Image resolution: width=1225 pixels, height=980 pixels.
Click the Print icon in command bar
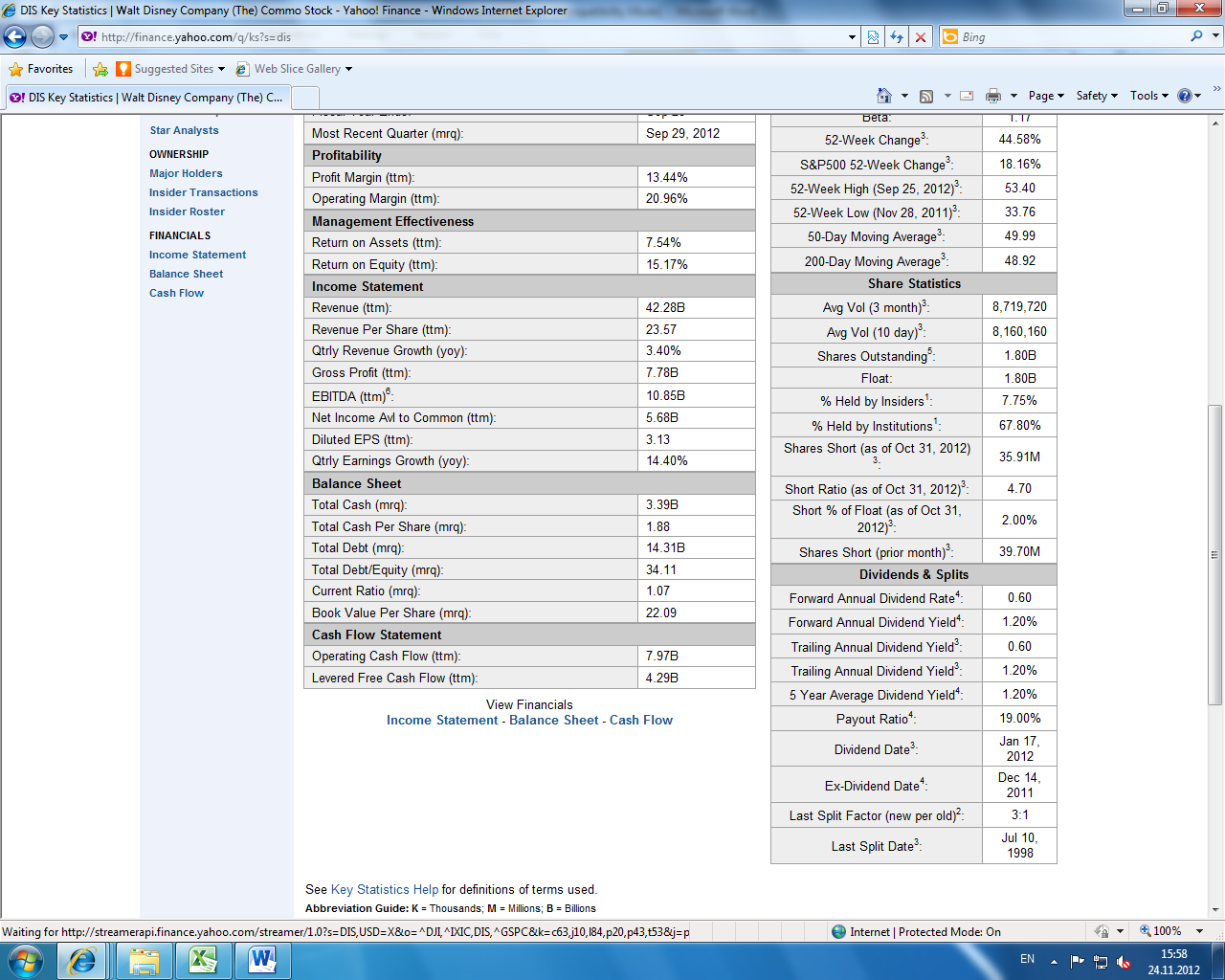point(993,96)
